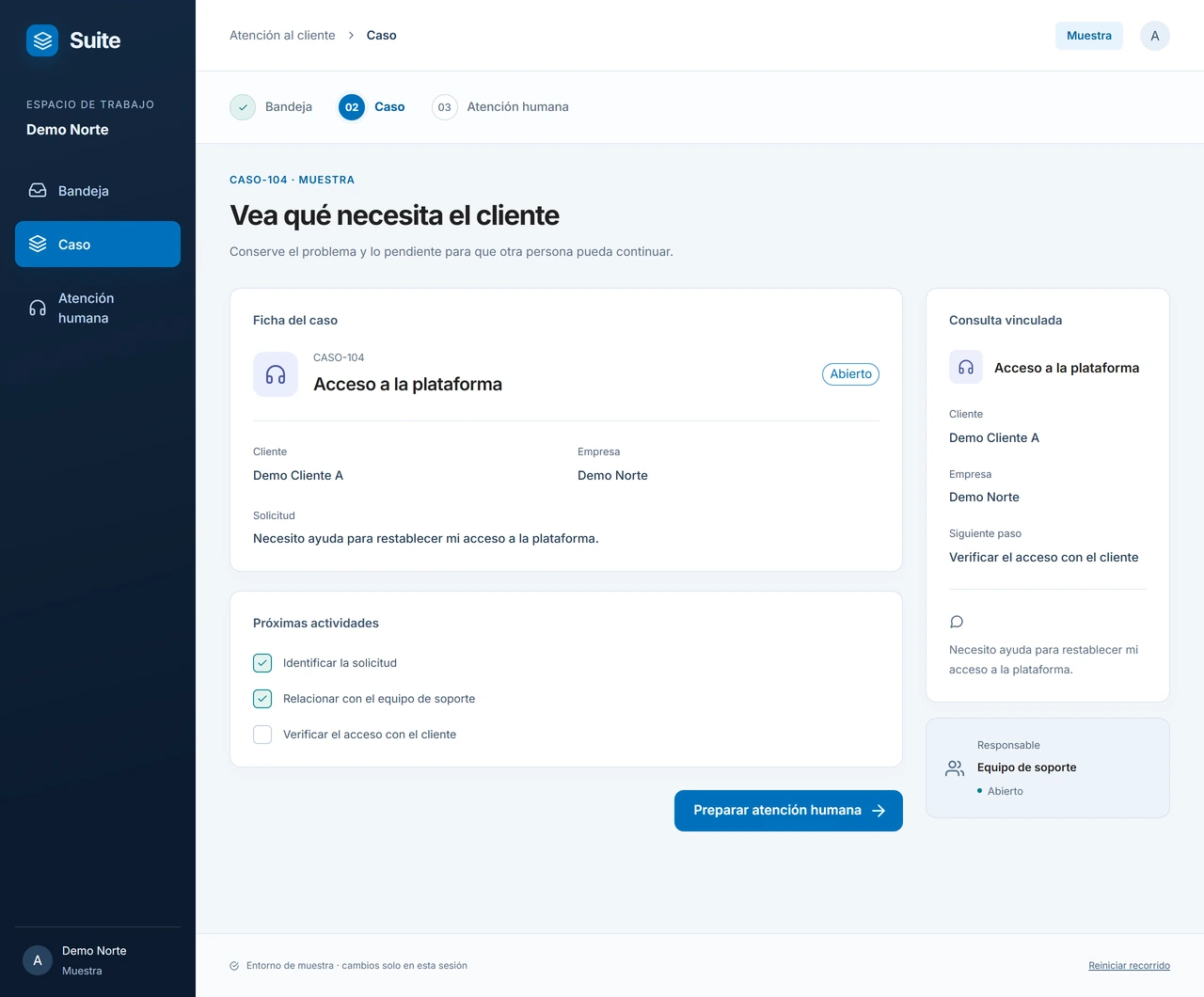The width and height of the screenshot is (1204, 997).
Task: Click the headset icon in Ficha del caso
Action: (276, 374)
